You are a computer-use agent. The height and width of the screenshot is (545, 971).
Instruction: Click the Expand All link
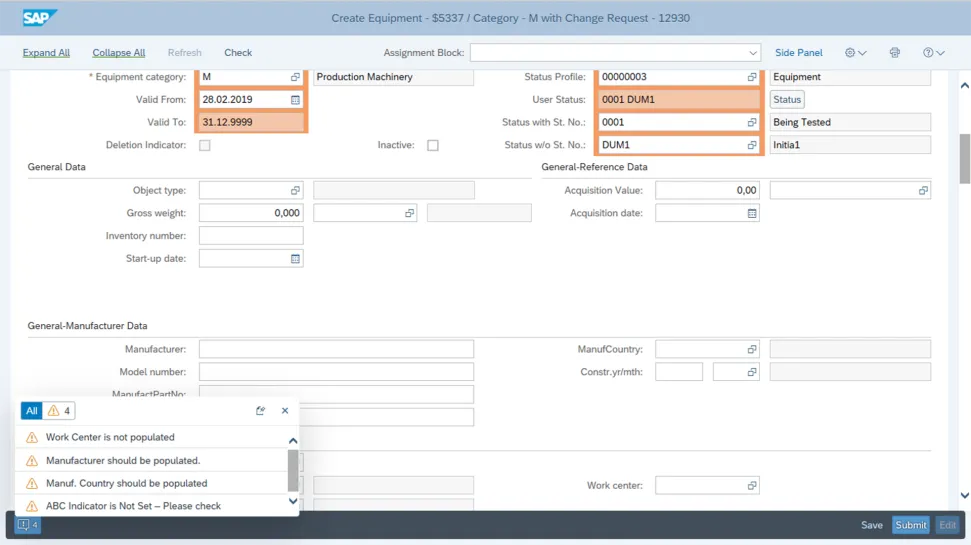click(x=46, y=53)
